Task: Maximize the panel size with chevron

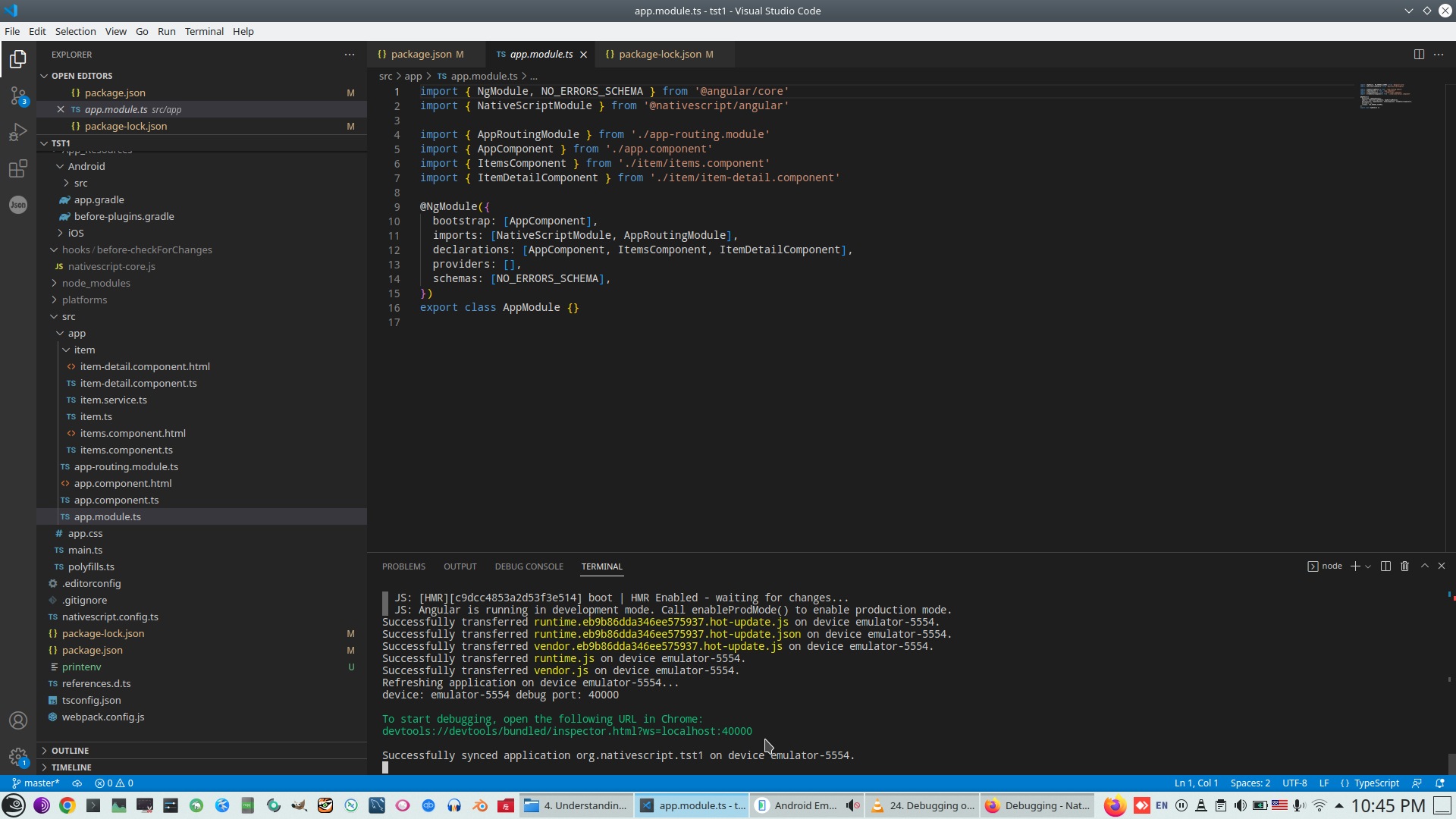Action: click(1424, 566)
